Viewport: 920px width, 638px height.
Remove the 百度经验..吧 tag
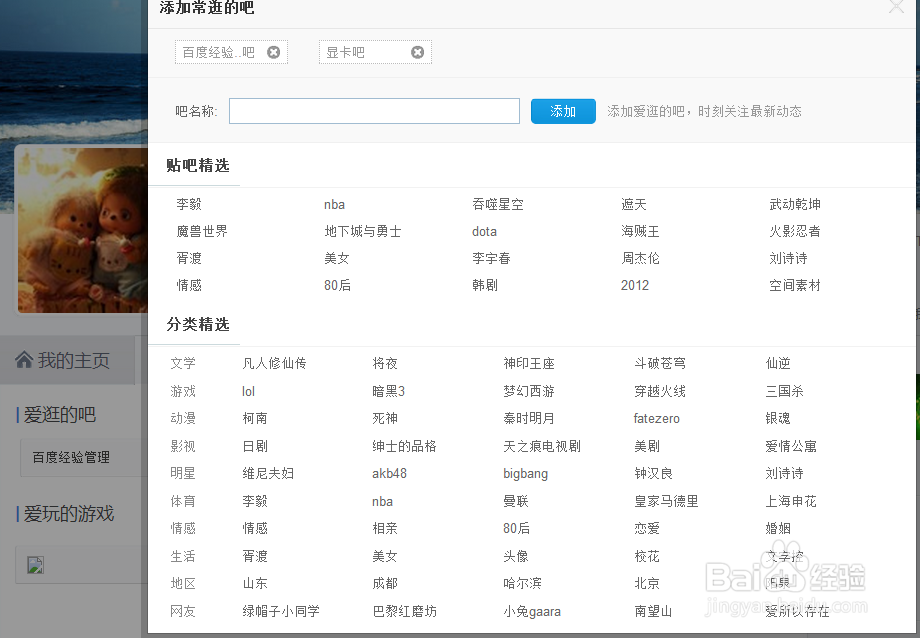pyautogui.click(x=273, y=52)
